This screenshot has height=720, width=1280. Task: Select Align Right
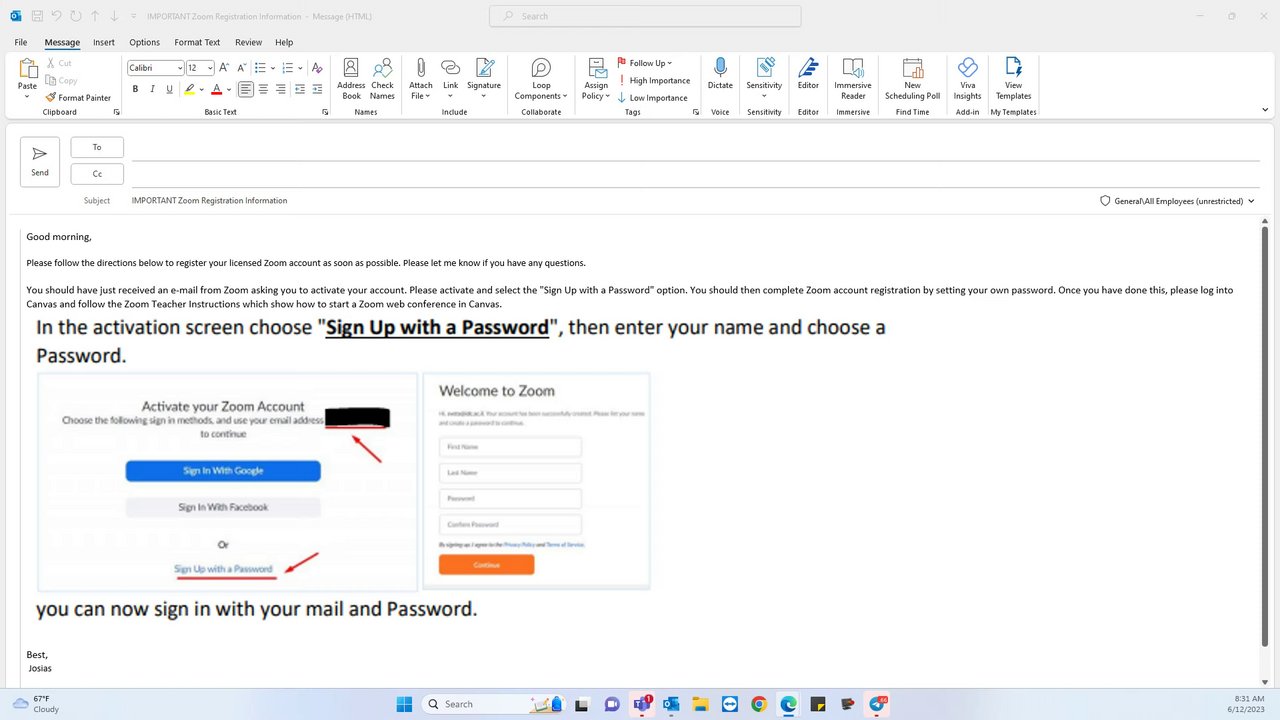click(x=281, y=89)
